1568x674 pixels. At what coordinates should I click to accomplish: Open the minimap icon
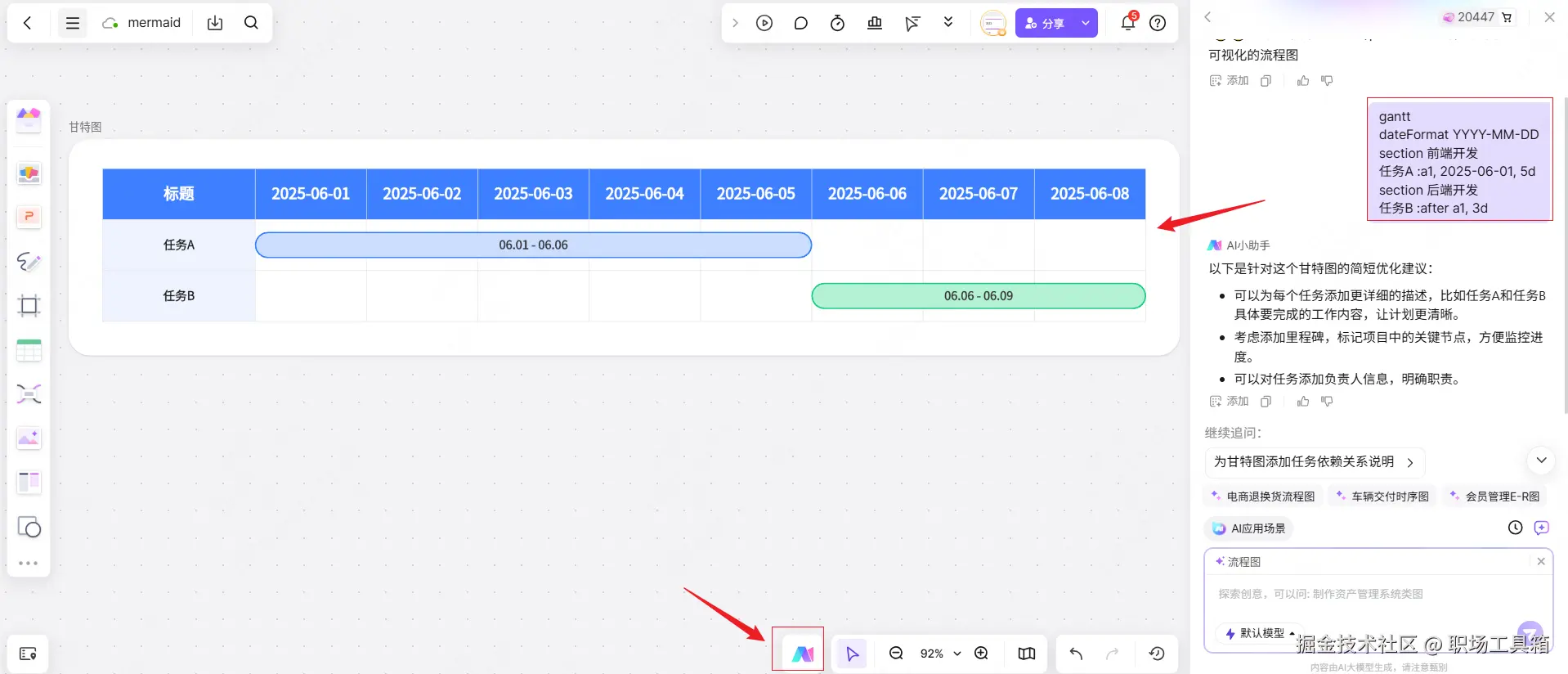[x=1027, y=654]
